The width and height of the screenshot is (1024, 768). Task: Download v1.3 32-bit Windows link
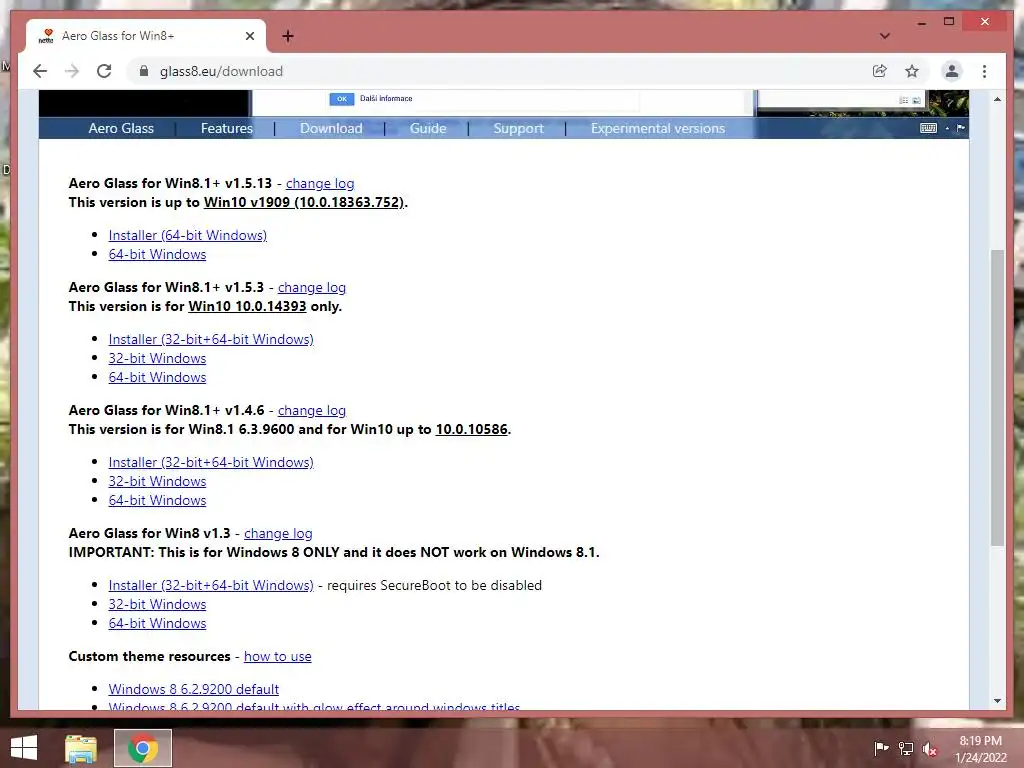coord(157,604)
